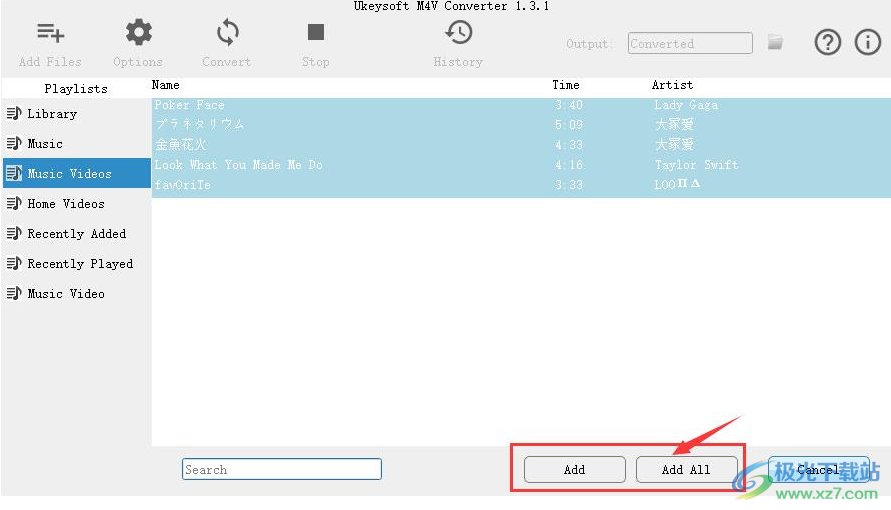Click the Taylor Swift artist cell
This screenshot has height=510, width=891.
coord(696,165)
